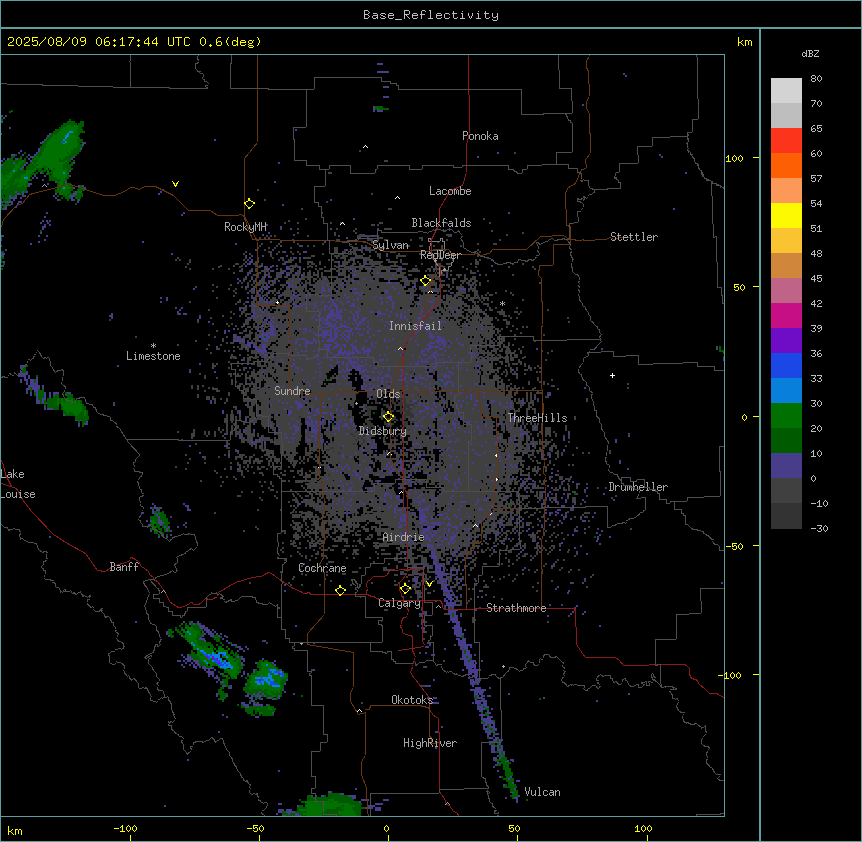Pick the yellow 54 dBZ legend band
862x842 pixels.
[786, 215]
